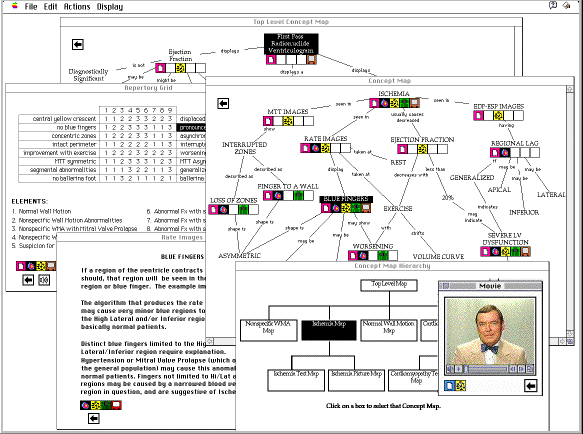The width and height of the screenshot is (583, 434).
Task: Click the back arrow in the Movie window
Action: pos(531,386)
